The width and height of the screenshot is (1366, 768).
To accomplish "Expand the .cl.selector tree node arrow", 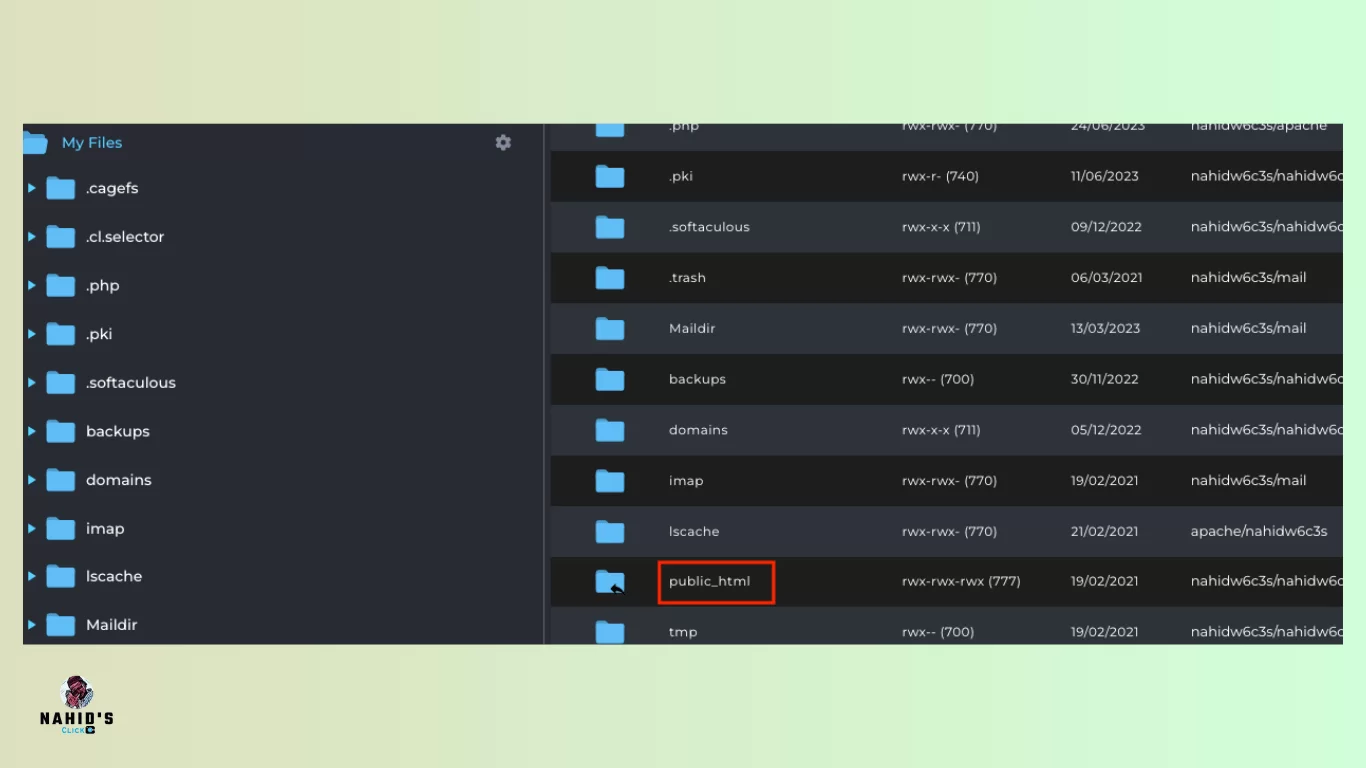I will [x=32, y=237].
